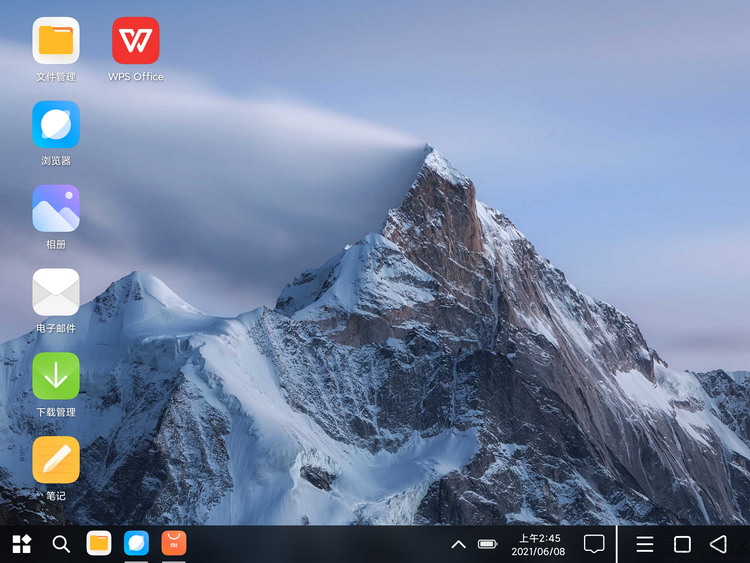The height and width of the screenshot is (563, 750).
Task: Launch WPS Office from the desktop
Action: click(136, 41)
